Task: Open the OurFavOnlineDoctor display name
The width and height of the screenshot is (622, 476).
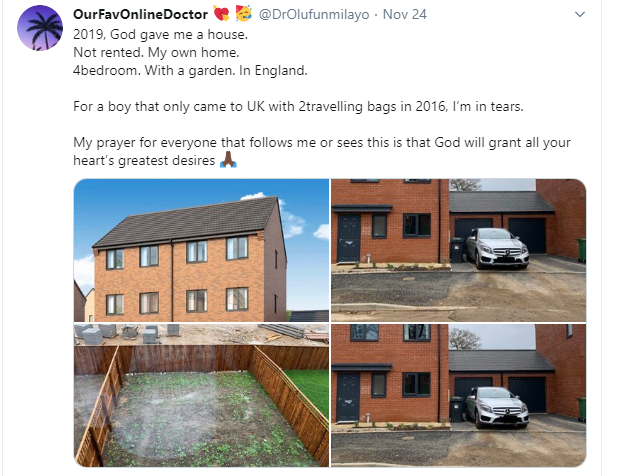Action: 140,15
